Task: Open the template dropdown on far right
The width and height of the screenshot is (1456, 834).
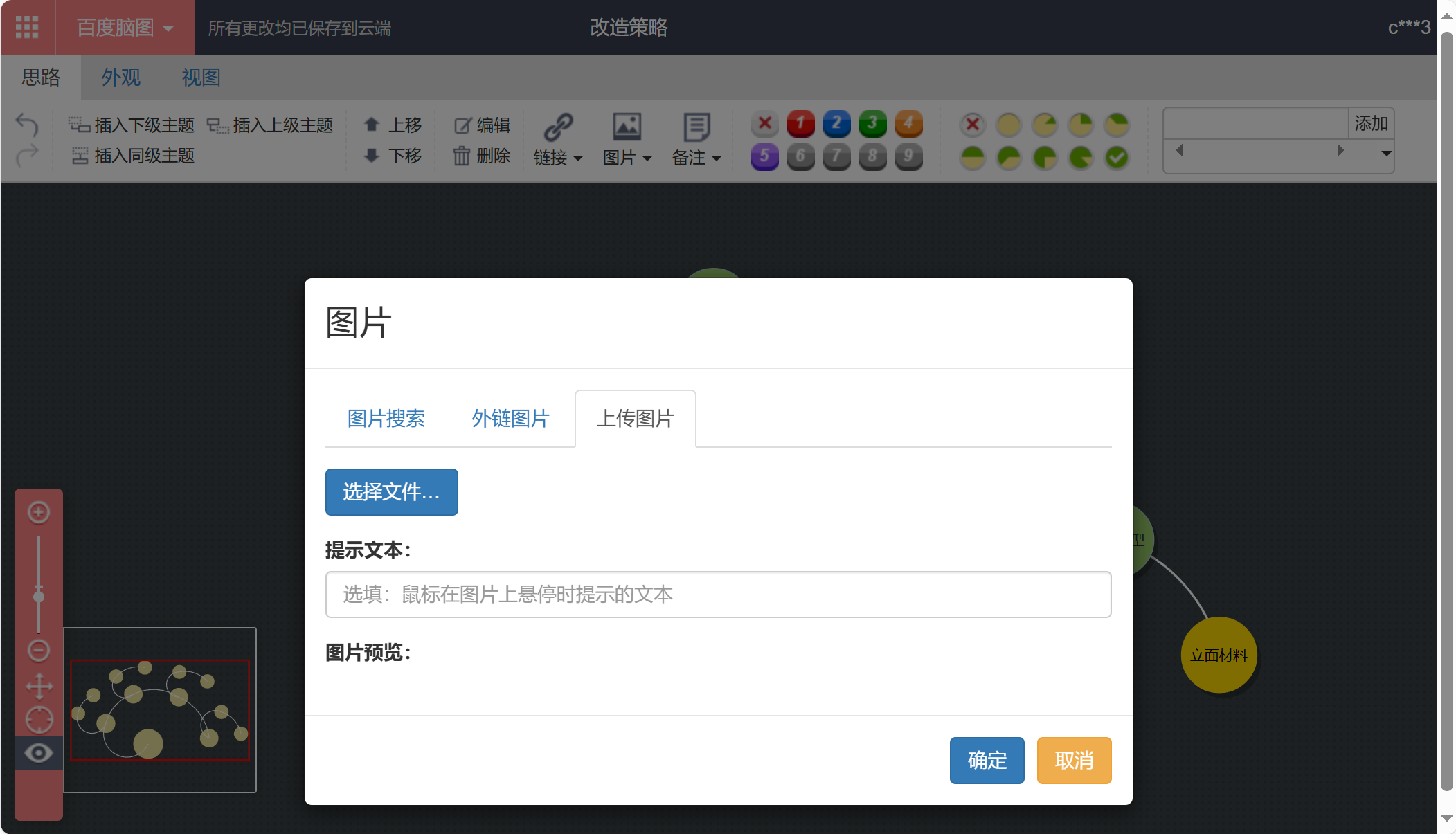Action: pos(1385,154)
